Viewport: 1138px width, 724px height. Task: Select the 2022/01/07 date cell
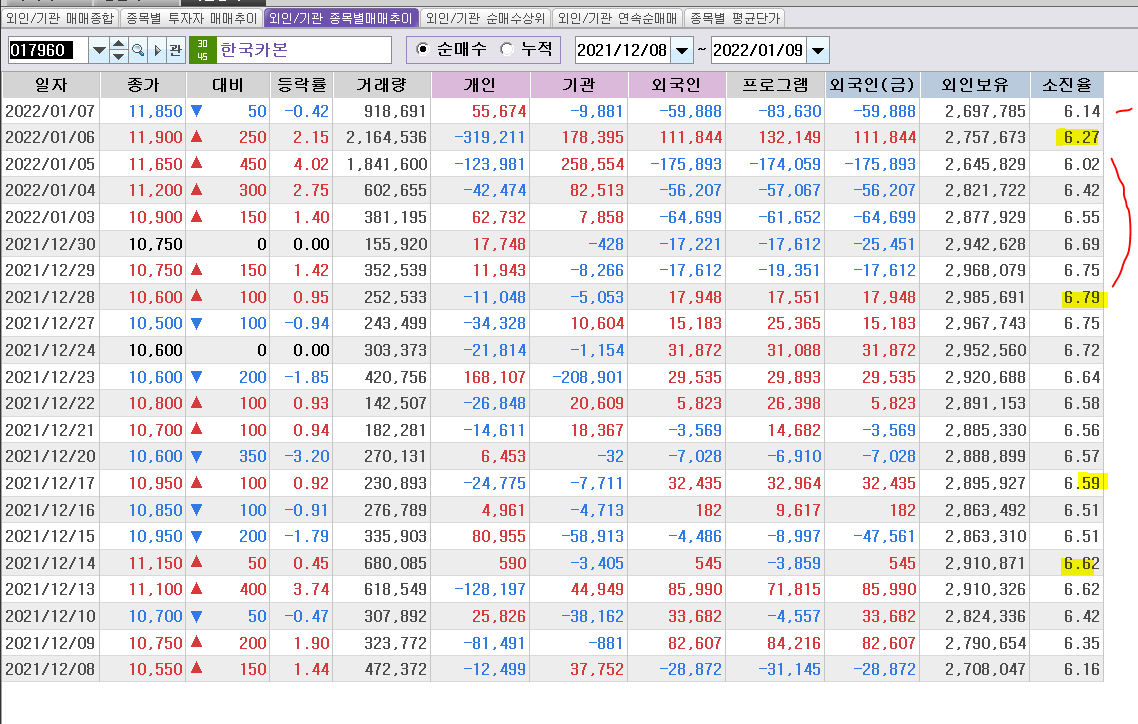(50, 111)
